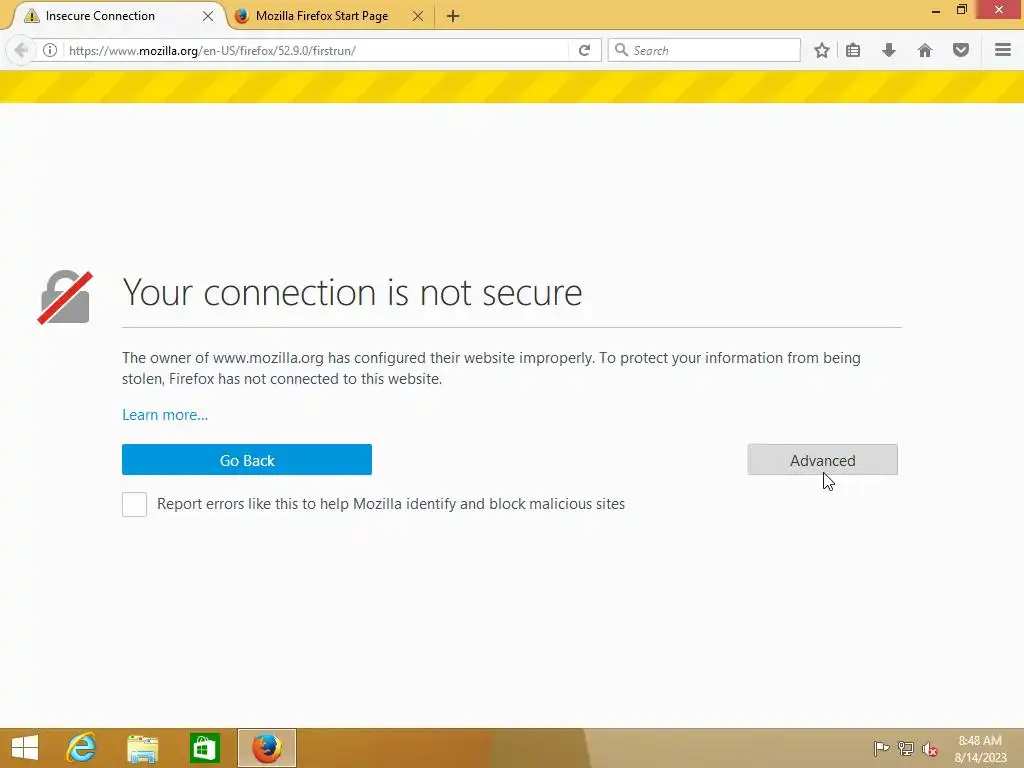Close the Mozilla Firefox Start Page tab
Screen dimensions: 1024x768
click(418, 16)
